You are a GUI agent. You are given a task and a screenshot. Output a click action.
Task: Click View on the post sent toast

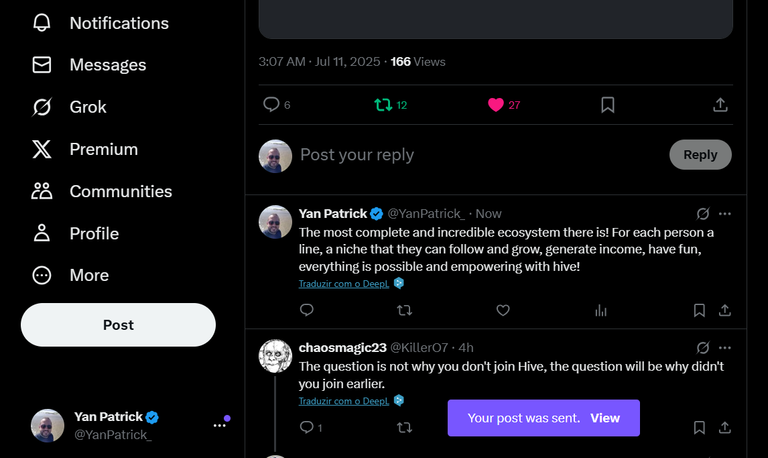point(605,418)
